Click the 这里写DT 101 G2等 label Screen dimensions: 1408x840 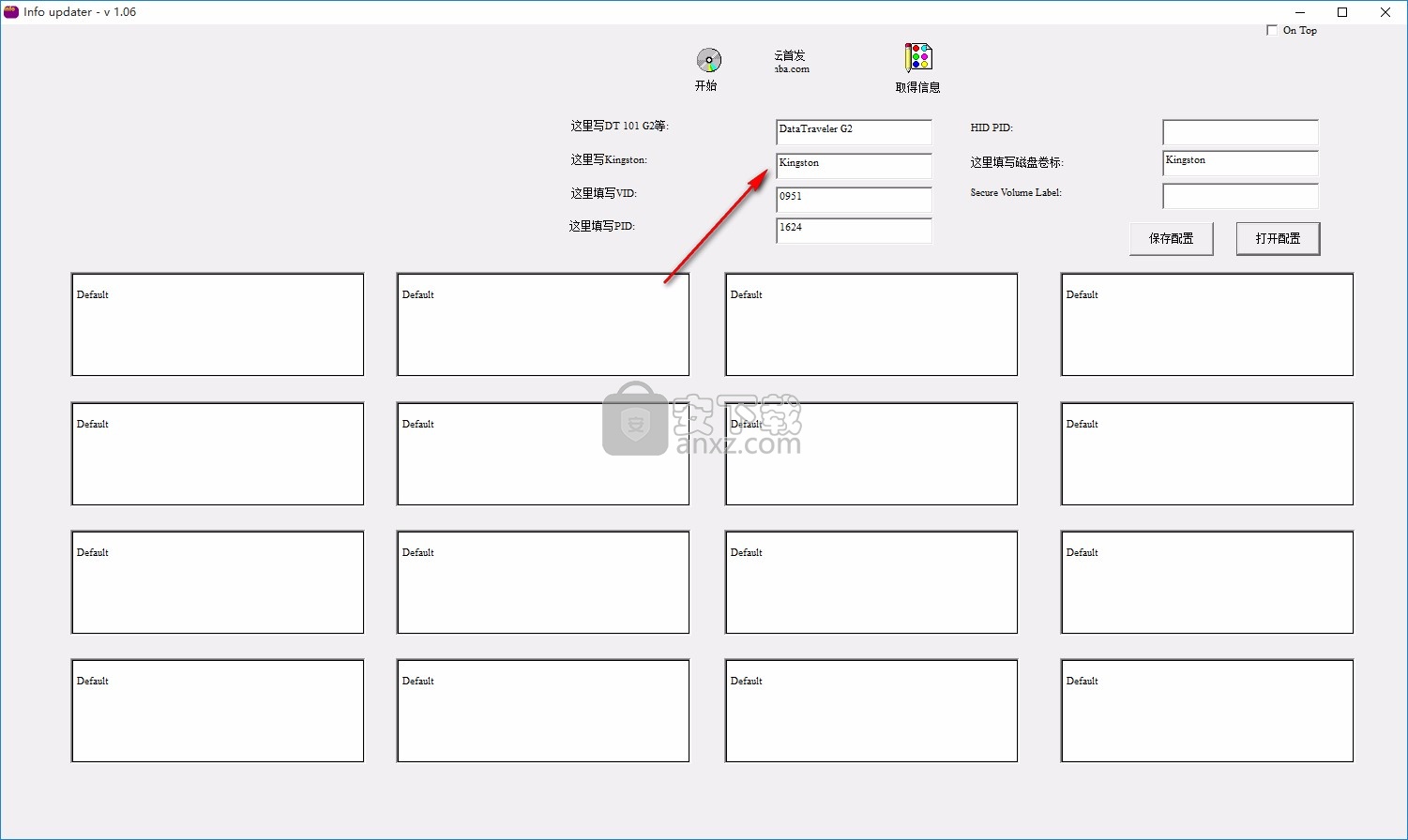(x=620, y=126)
